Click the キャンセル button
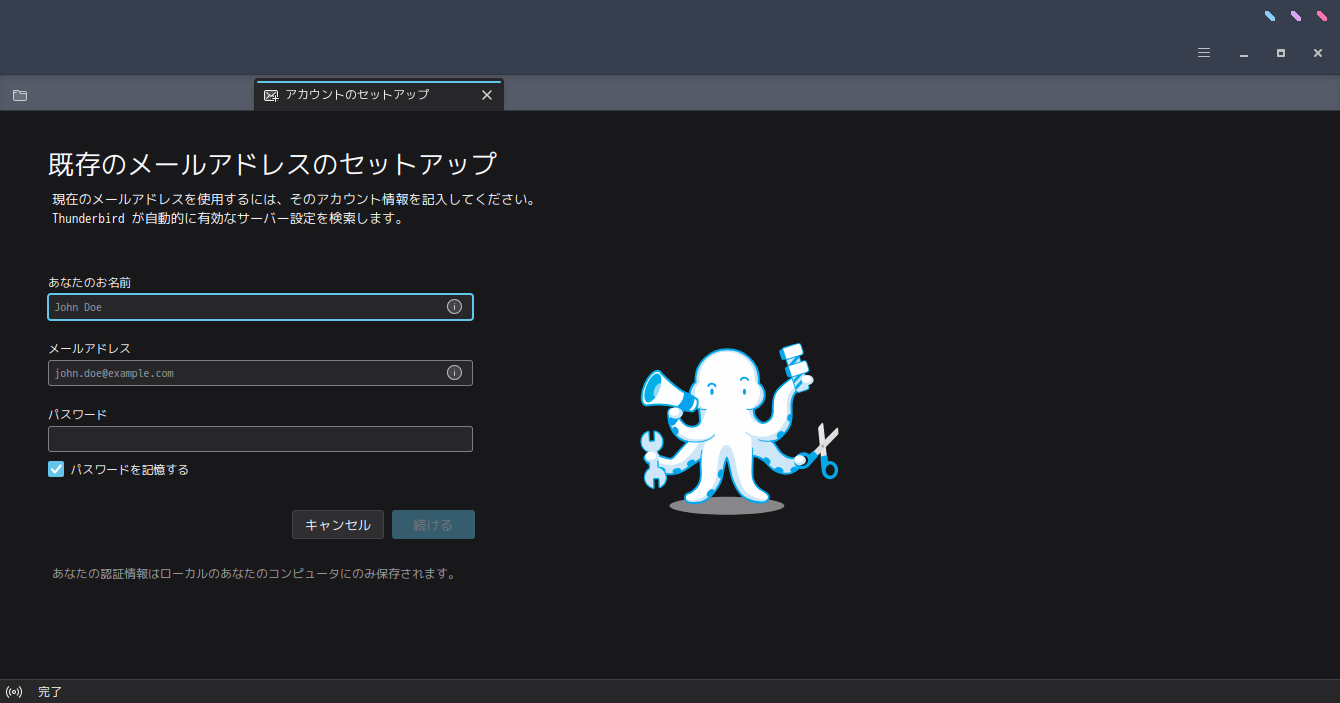 pos(338,525)
